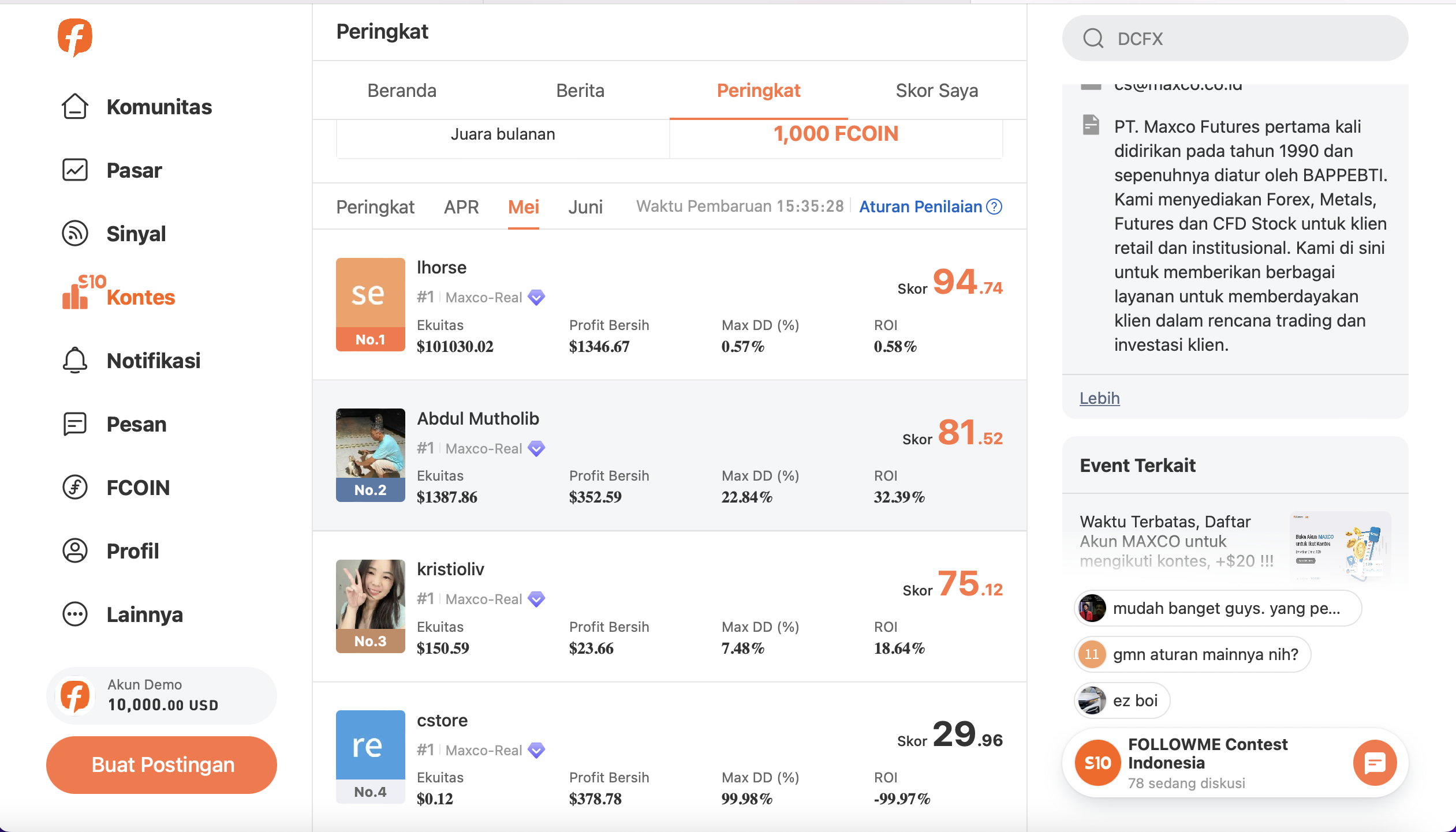Click lhorse's equity value $101030.02
Viewport: 1456px width, 832px height.
455,347
